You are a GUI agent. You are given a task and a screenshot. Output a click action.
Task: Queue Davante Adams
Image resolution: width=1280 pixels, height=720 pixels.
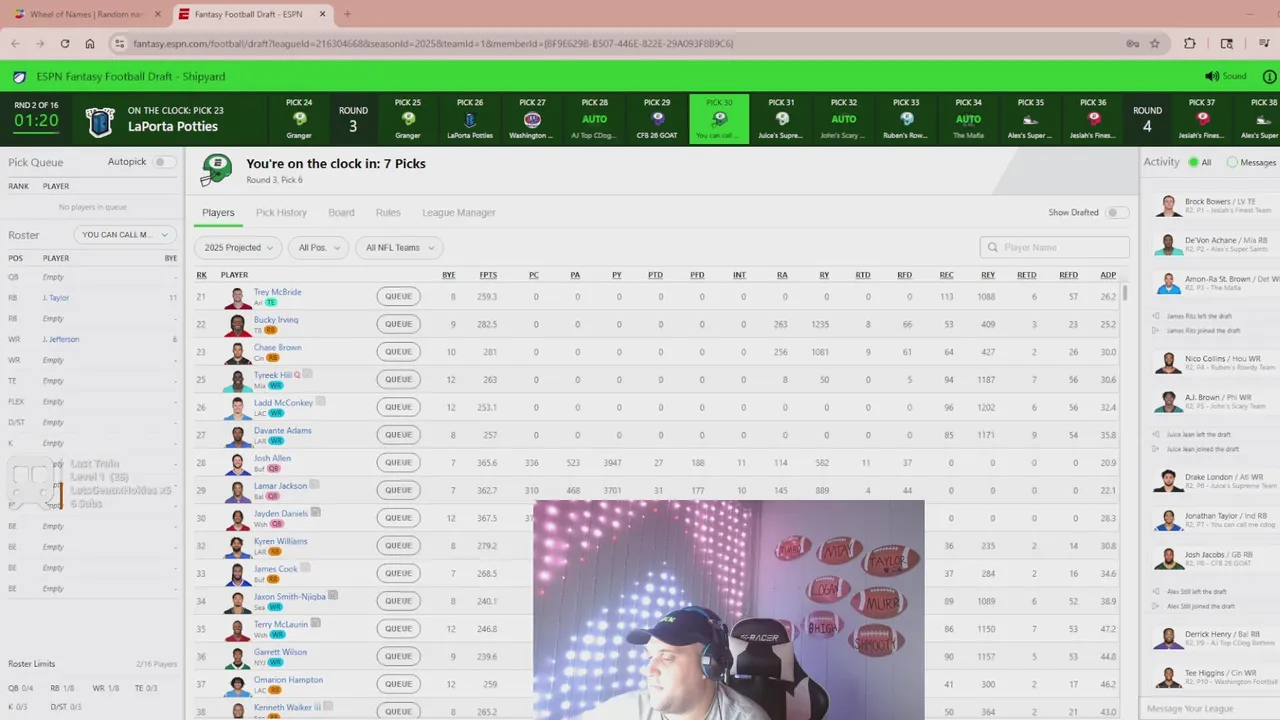[398, 435]
